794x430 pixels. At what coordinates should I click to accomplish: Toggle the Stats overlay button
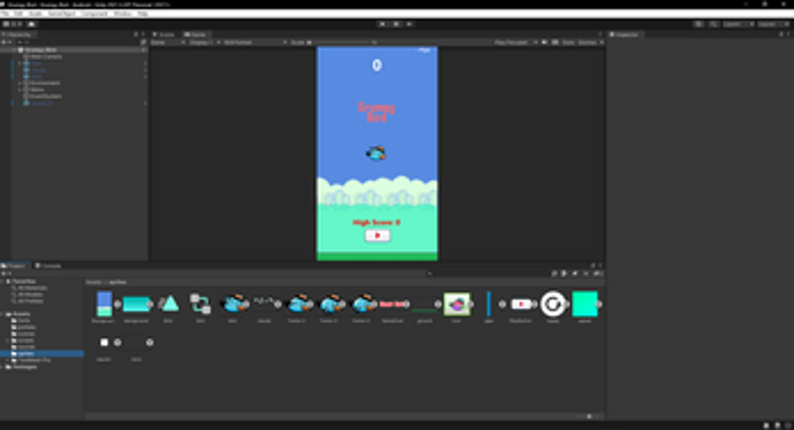[568, 43]
